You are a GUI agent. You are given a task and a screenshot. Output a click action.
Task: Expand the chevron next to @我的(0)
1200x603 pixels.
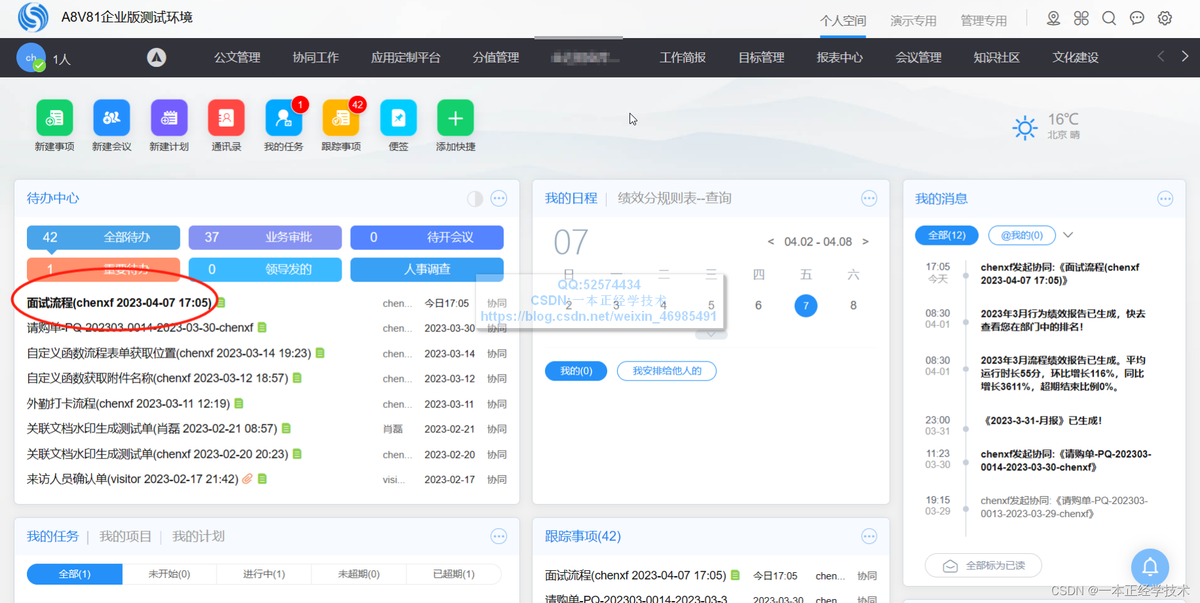click(x=1068, y=233)
